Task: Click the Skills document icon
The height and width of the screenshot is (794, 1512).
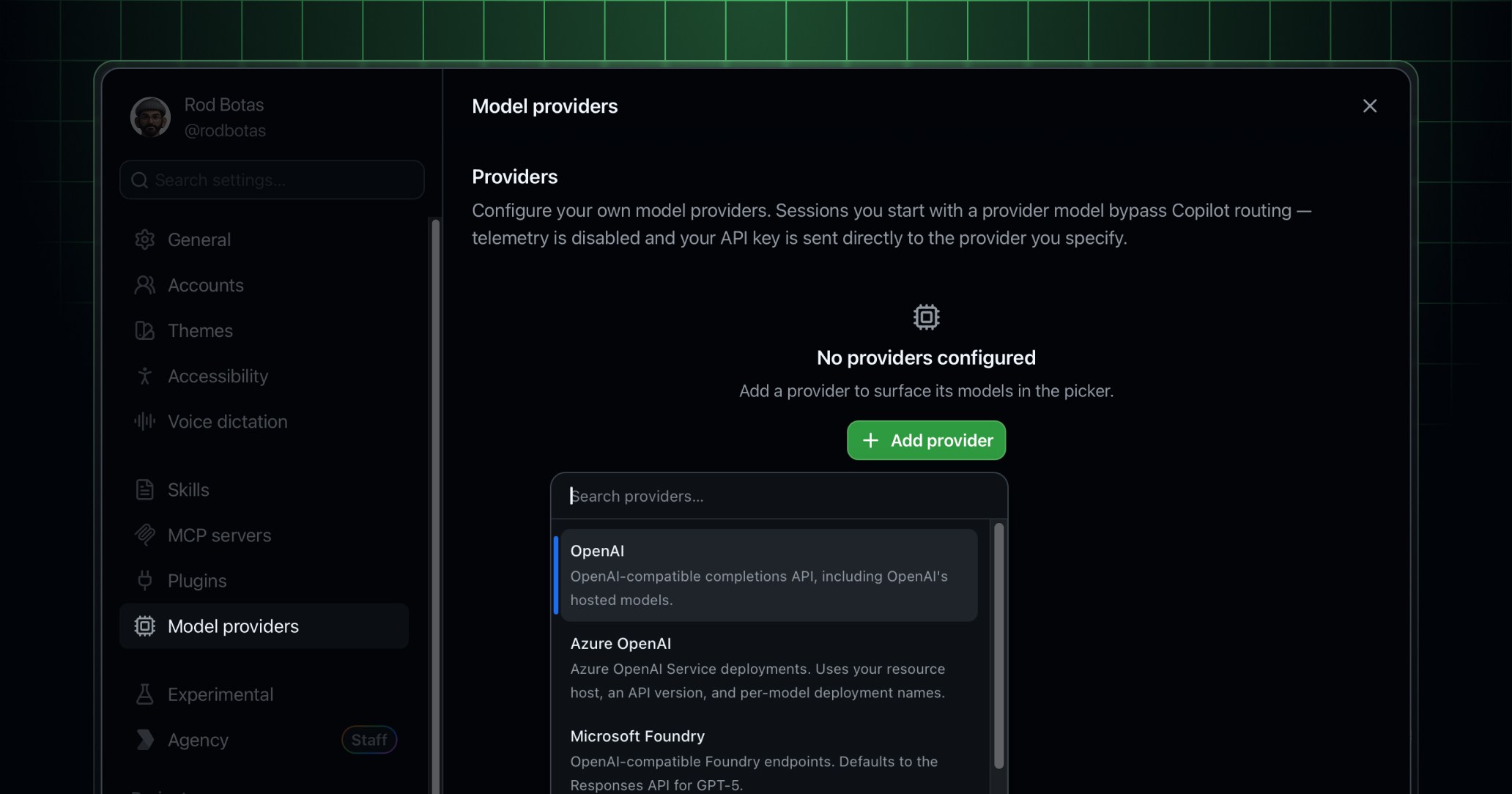Action: point(145,489)
